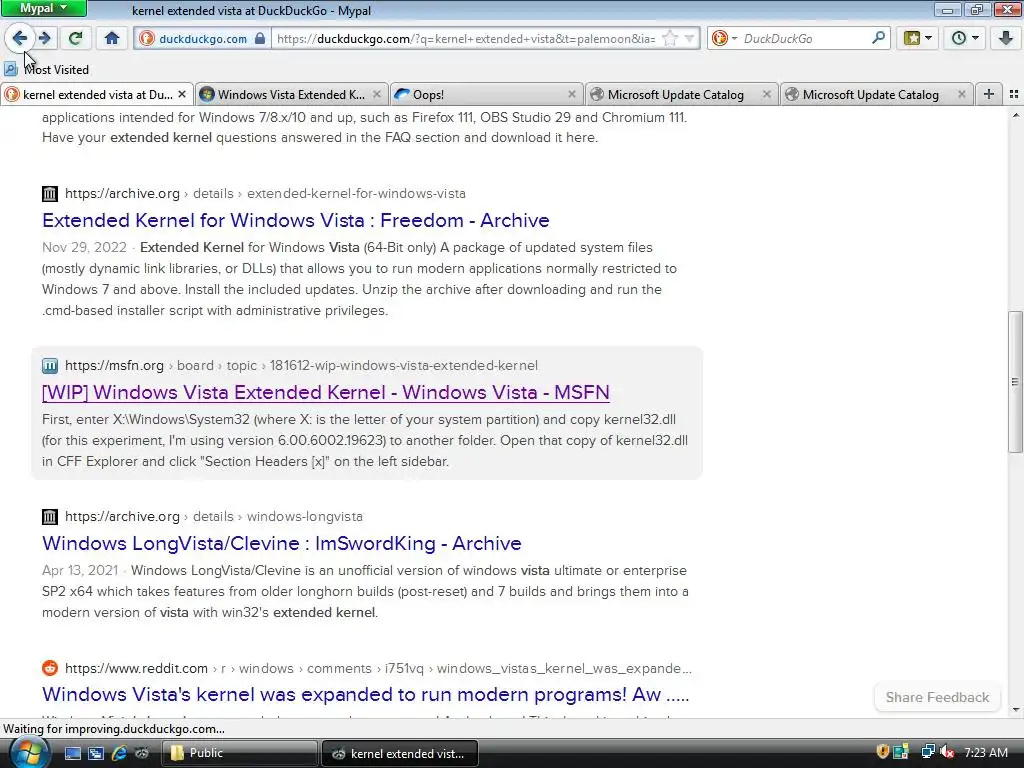Go forward one page

pyautogui.click(x=44, y=38)
